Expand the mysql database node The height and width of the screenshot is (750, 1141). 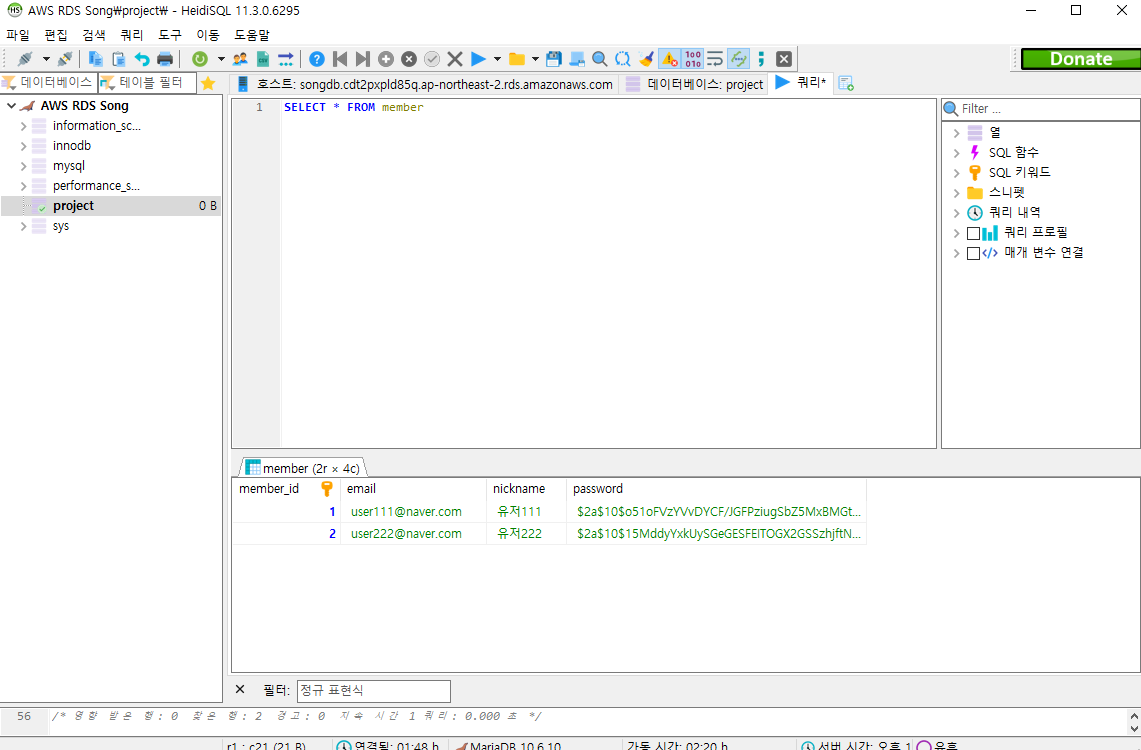(x=23, y=166)
